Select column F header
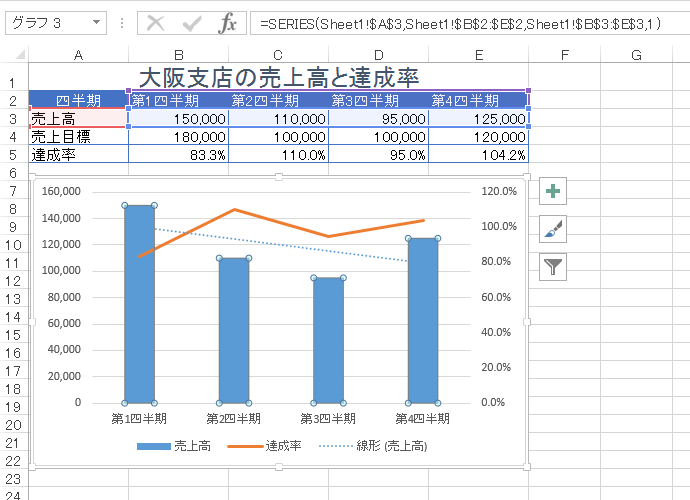The image size is (690, 500). [565, 55]
